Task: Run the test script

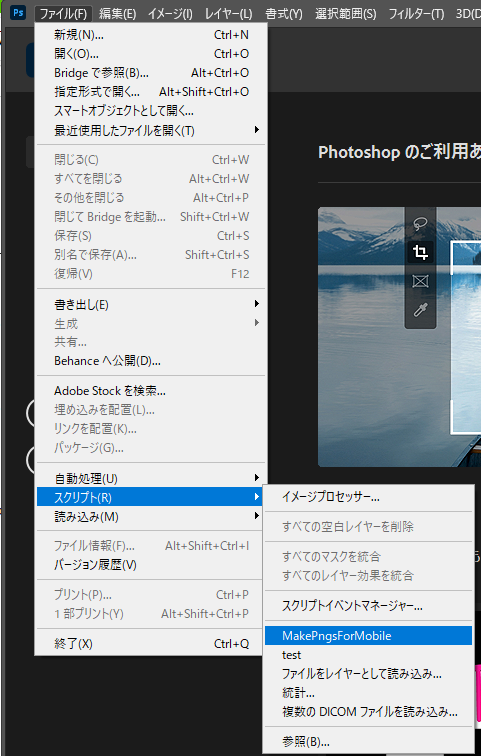Action: tap(369, 655)
